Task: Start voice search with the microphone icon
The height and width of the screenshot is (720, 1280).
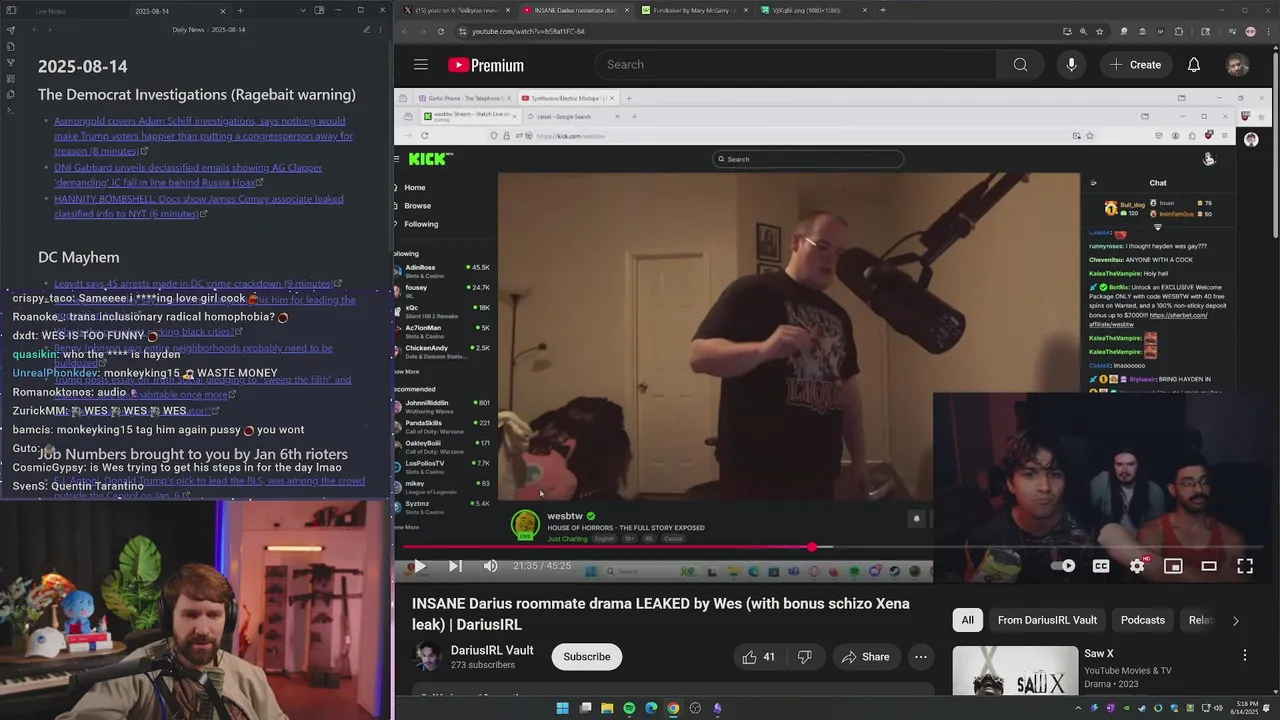Action: 1071,65
